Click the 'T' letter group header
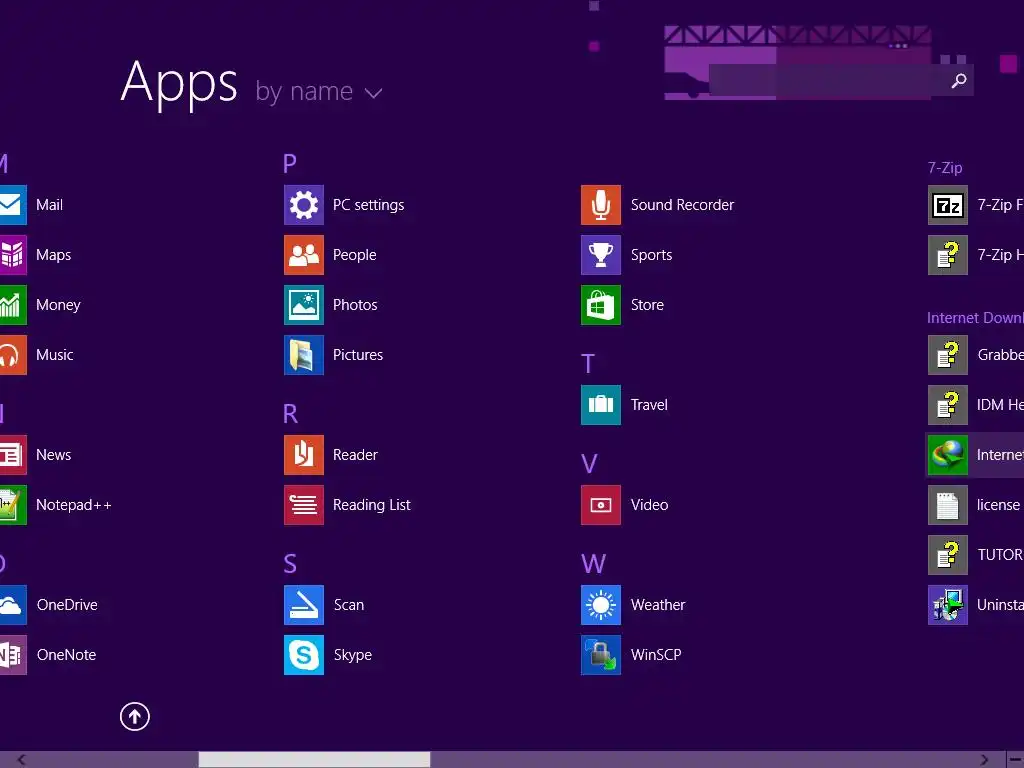1024x768 pixels. click(588, 364)
